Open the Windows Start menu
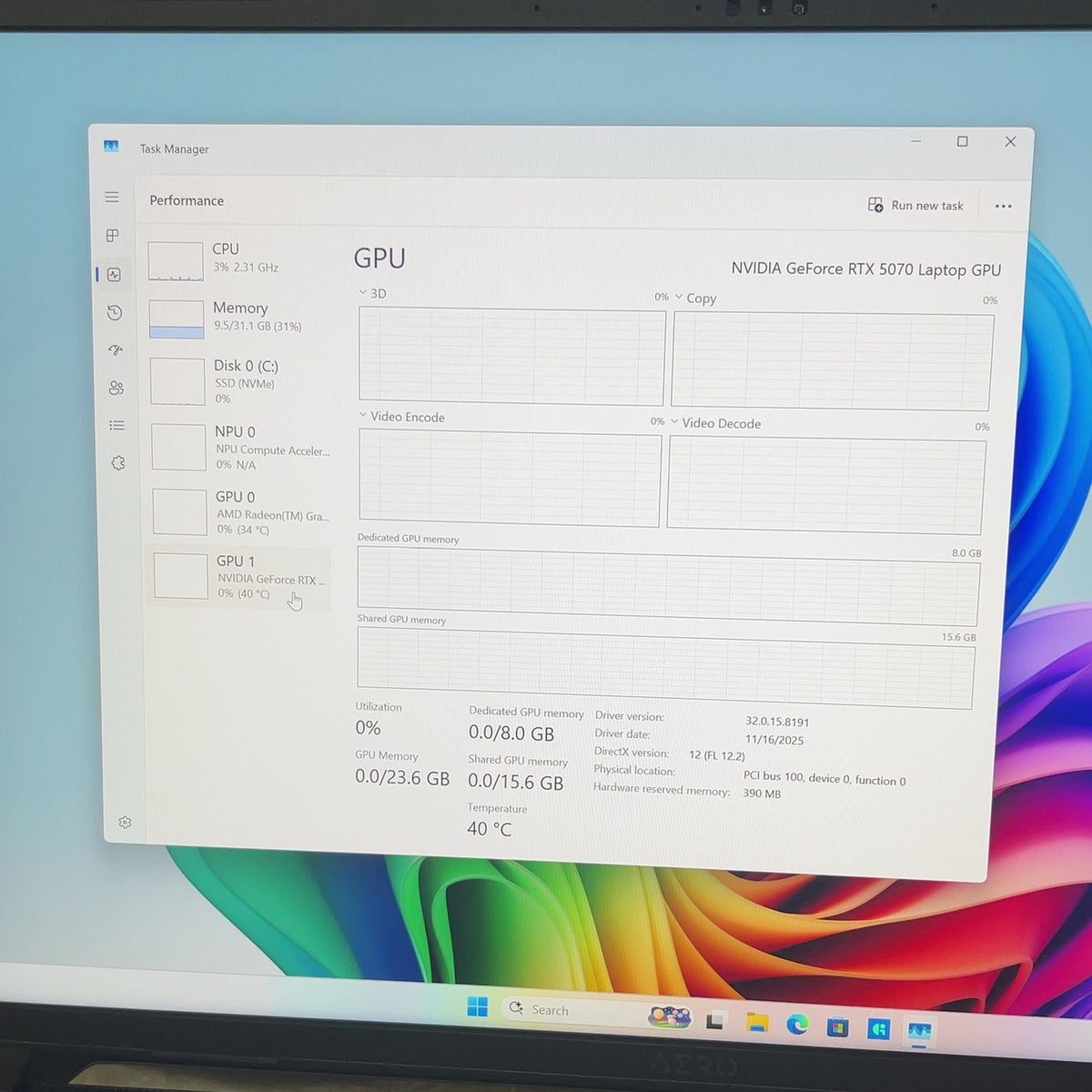This screenshot has width=1092, height=1092. pos(478,1006)
